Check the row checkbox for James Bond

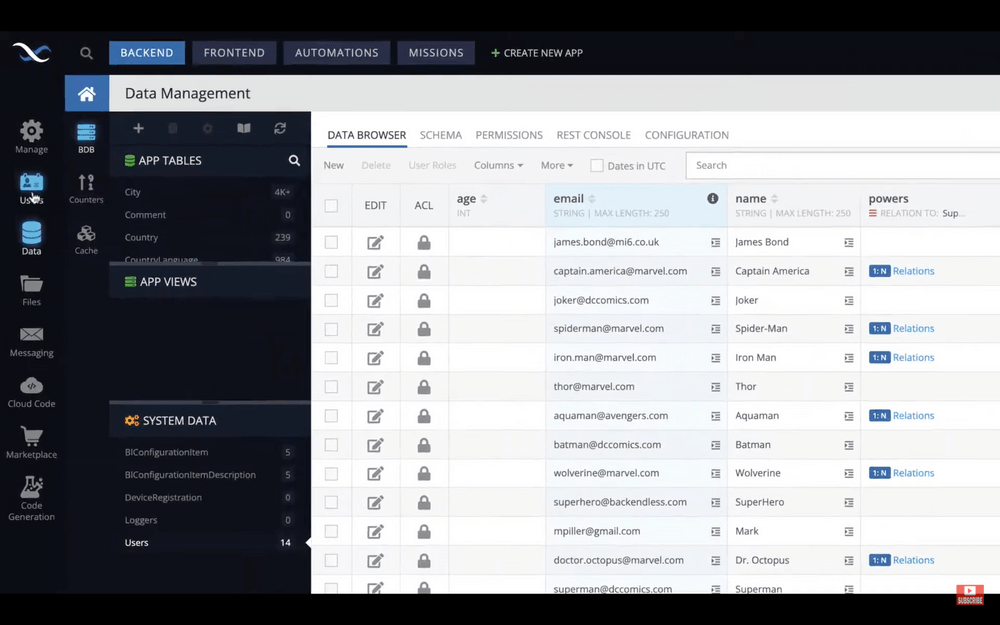(x=331, y=241)
